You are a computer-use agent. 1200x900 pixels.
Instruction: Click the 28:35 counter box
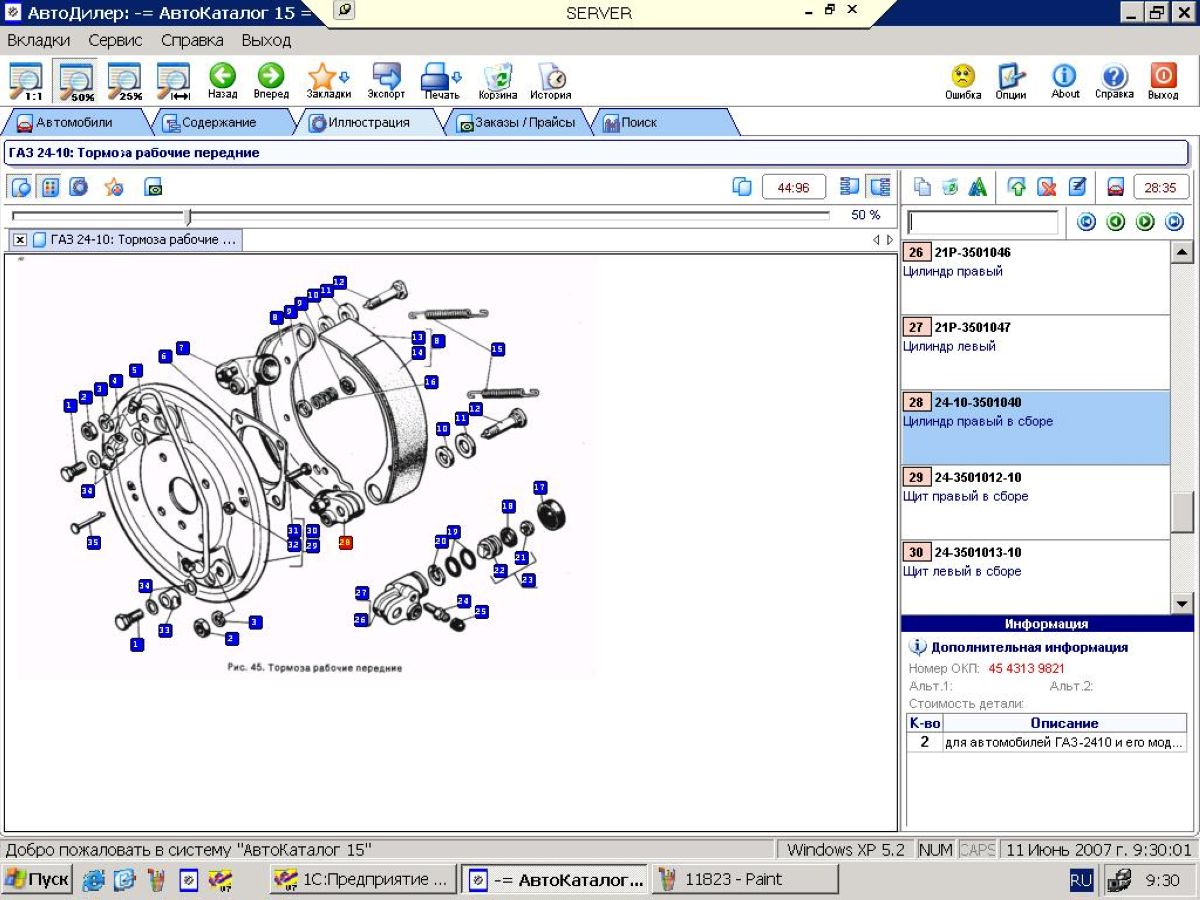pos(1161,187)
